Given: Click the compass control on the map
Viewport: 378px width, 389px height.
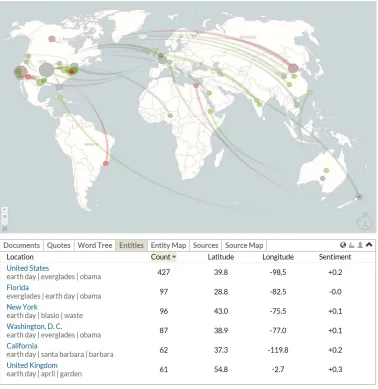Looking at the screenshot, I should pos(365,222).
